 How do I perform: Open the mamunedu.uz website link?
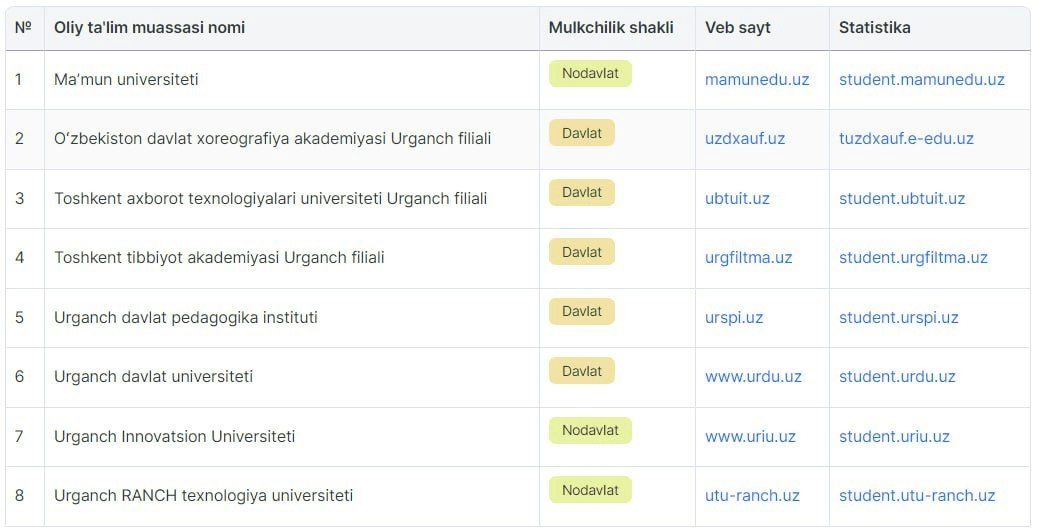point(757,79)
